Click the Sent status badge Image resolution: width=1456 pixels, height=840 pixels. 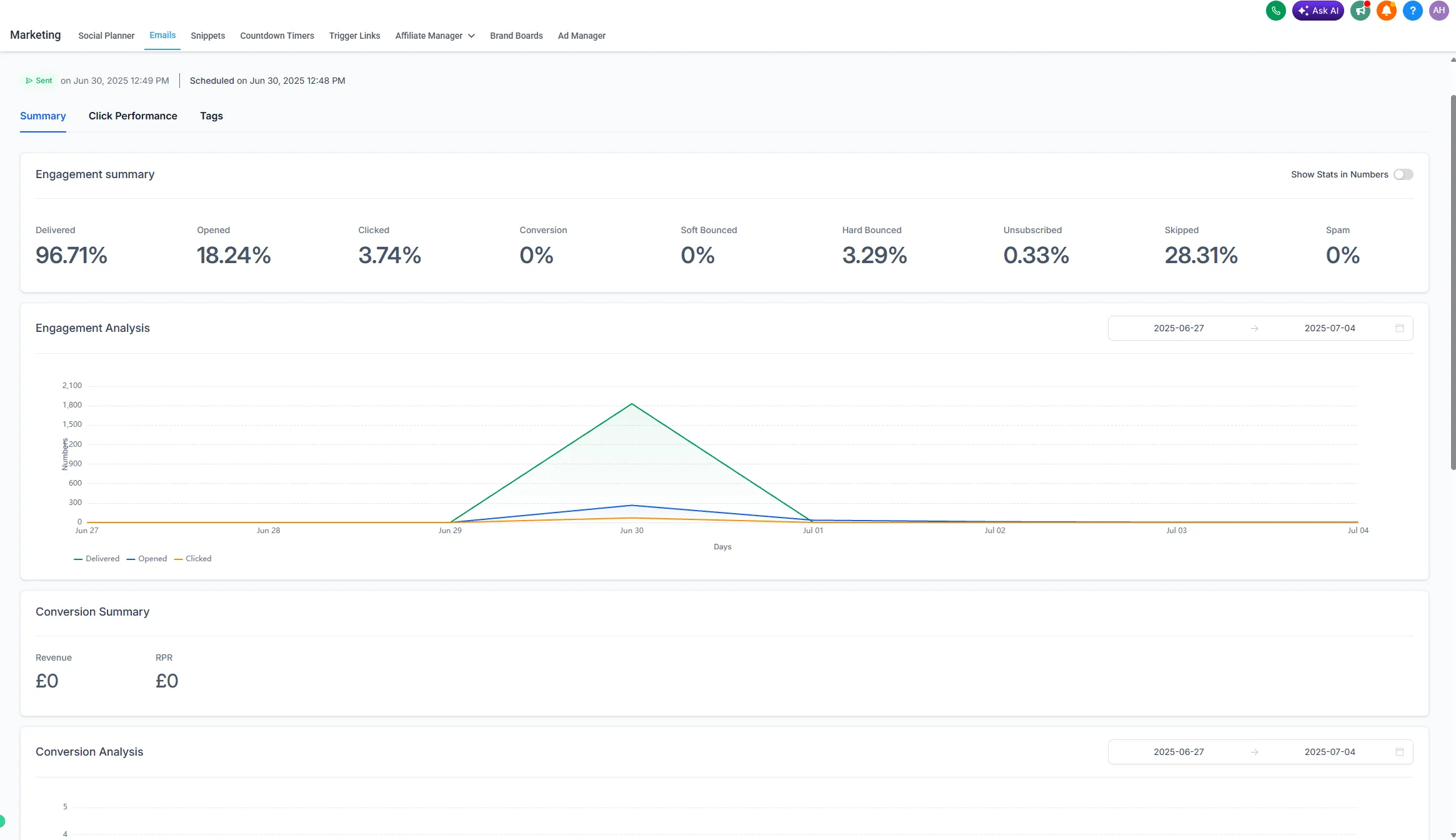39,81
